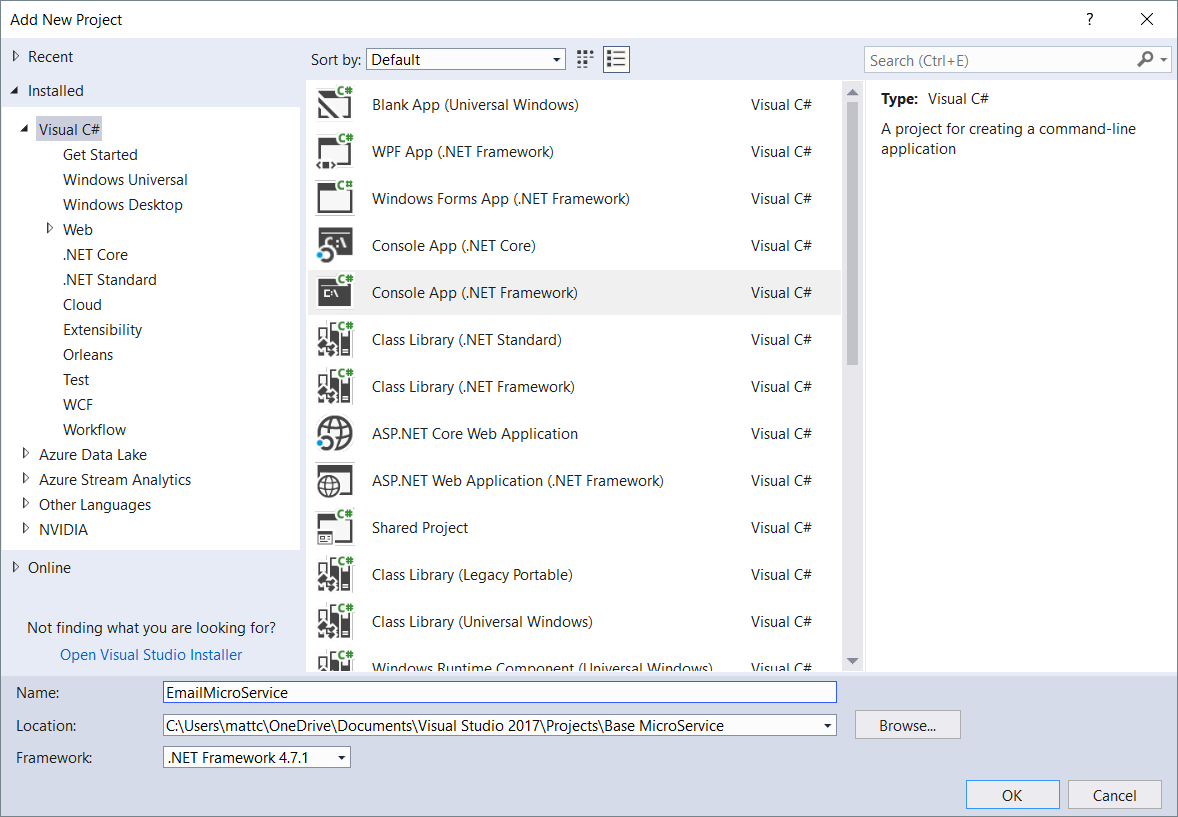Screen dimensions: 1178x817
Task: Open Visual Studio Installer link
Action: (x=151, y=655)
